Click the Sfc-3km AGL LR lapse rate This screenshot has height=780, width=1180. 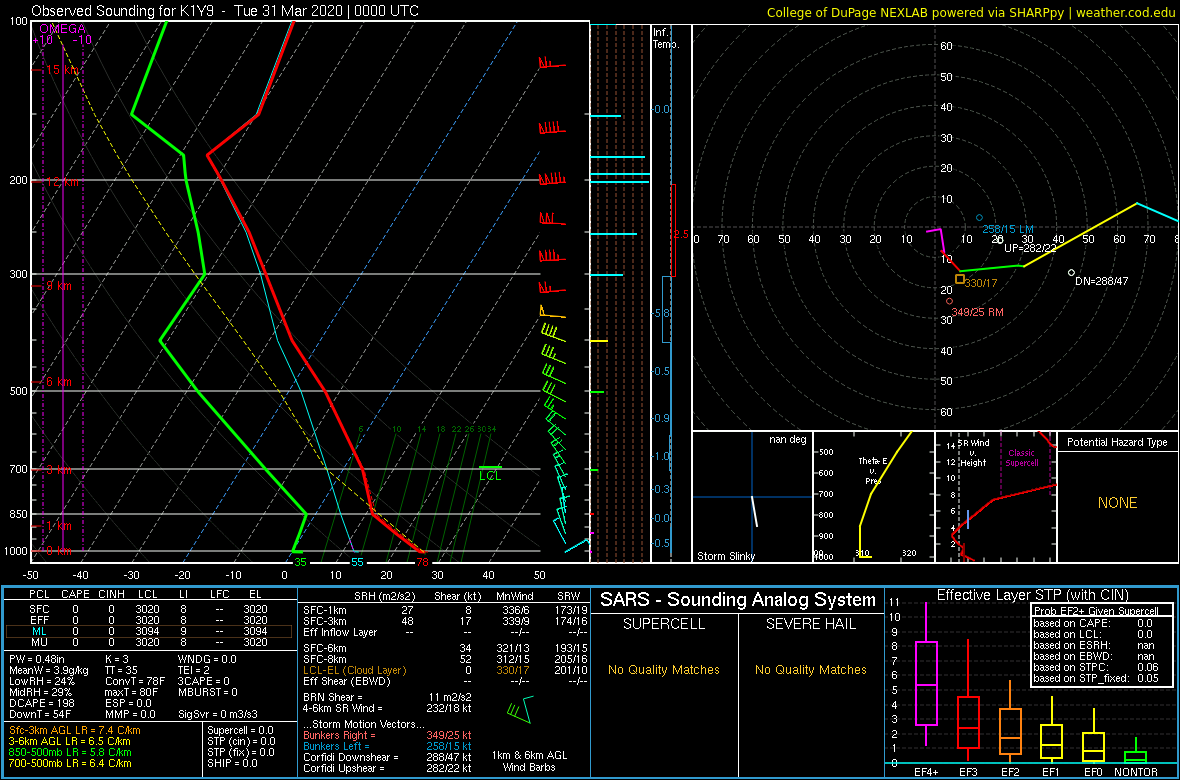pyautogui.click(x=75, y=730)
